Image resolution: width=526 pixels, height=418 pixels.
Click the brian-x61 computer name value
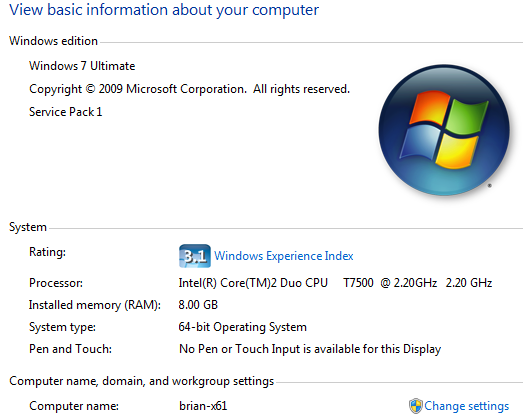203,406
